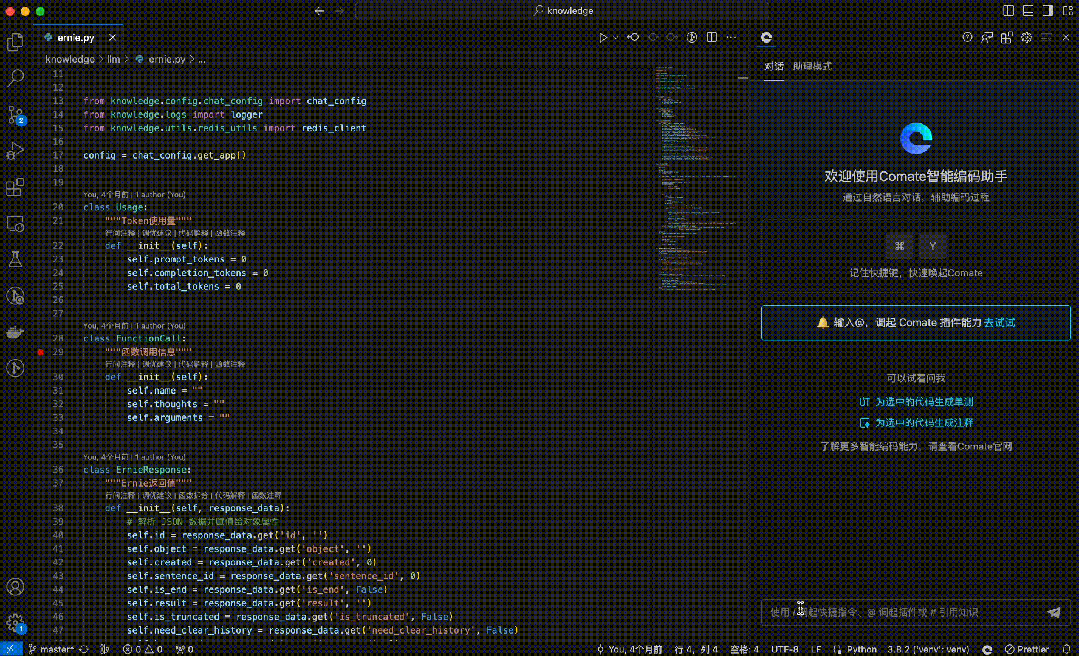Open the master branch picker in status bar
This screenshot has height=656, width=1079.
point(51,649)
